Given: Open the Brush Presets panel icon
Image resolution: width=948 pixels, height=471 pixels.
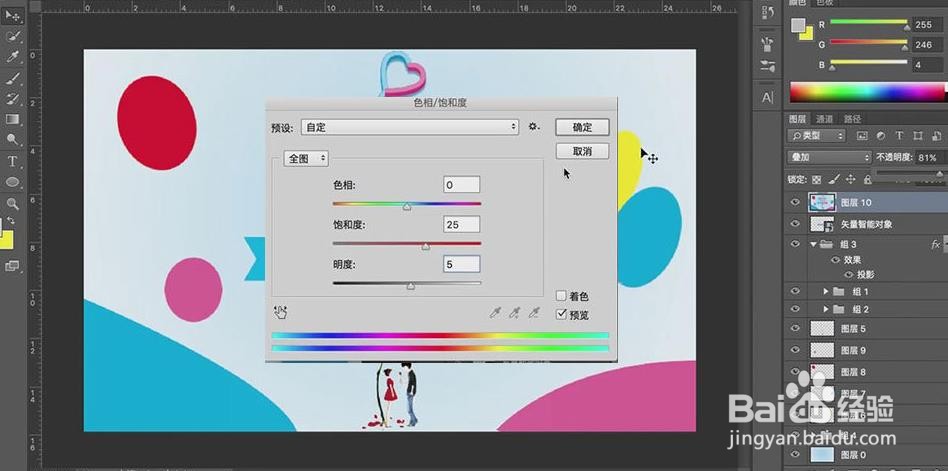Looking at the screenshot, I should pos(768,43).
